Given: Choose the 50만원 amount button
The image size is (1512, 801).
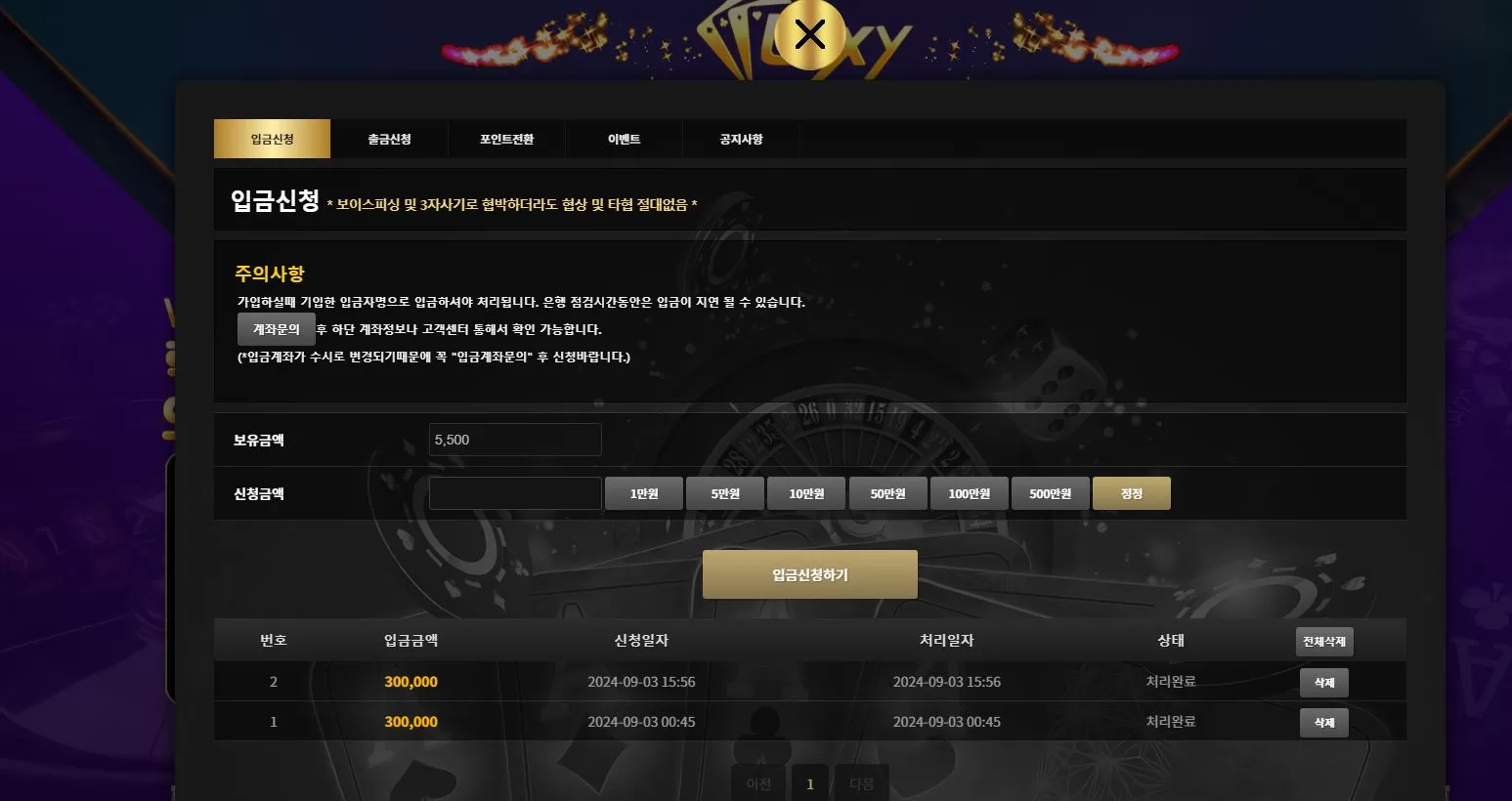Looking at the screenshot, I should pyautogui.click(x=887, y=493).
